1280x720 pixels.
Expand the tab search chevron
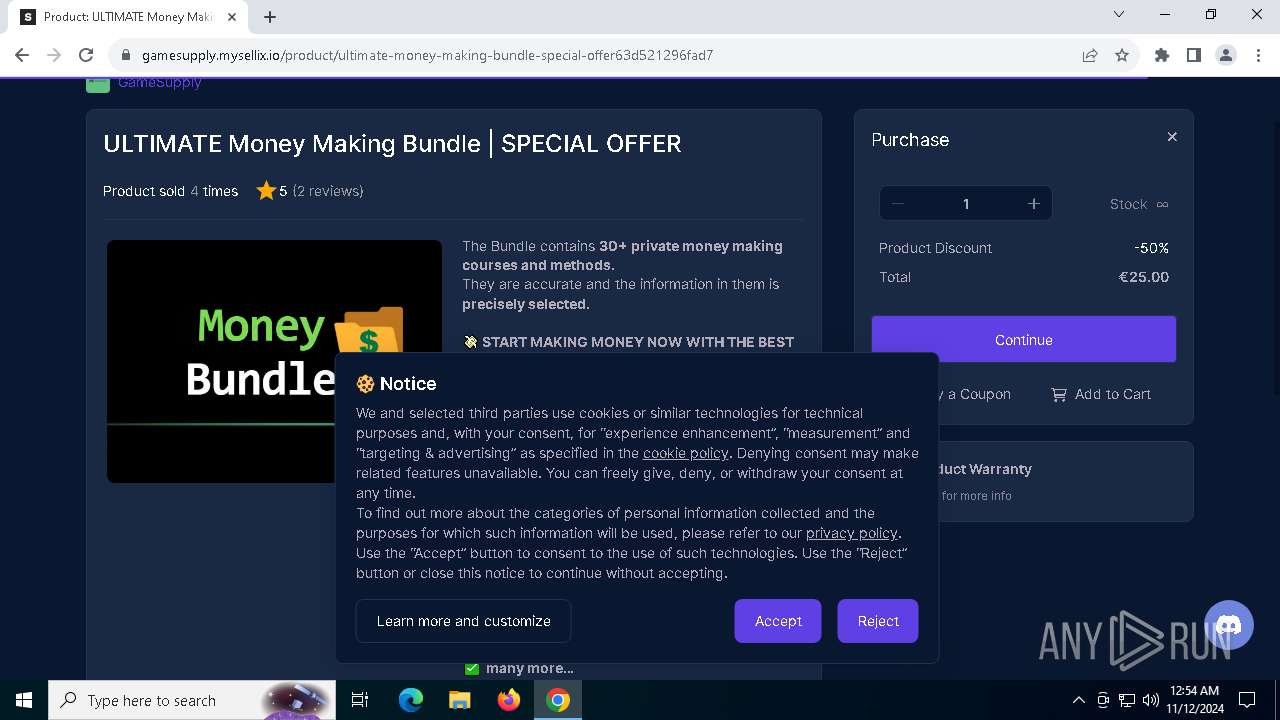[x=1119, y=14]
